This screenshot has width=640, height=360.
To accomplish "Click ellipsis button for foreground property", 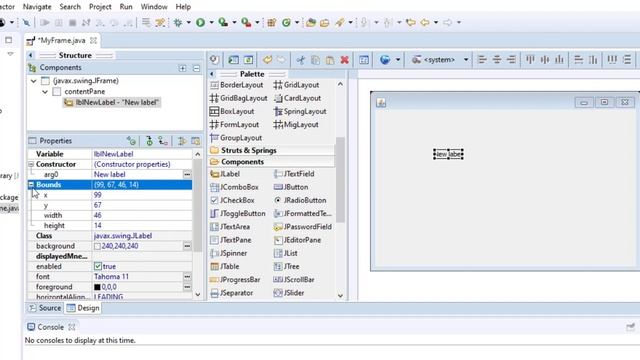I will [187, 287].
